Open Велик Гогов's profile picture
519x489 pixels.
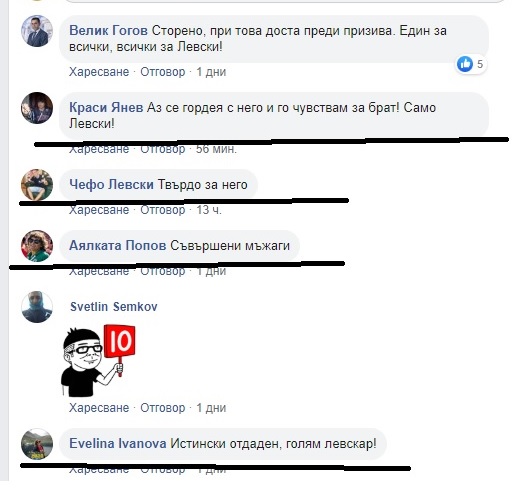point(37,31)
